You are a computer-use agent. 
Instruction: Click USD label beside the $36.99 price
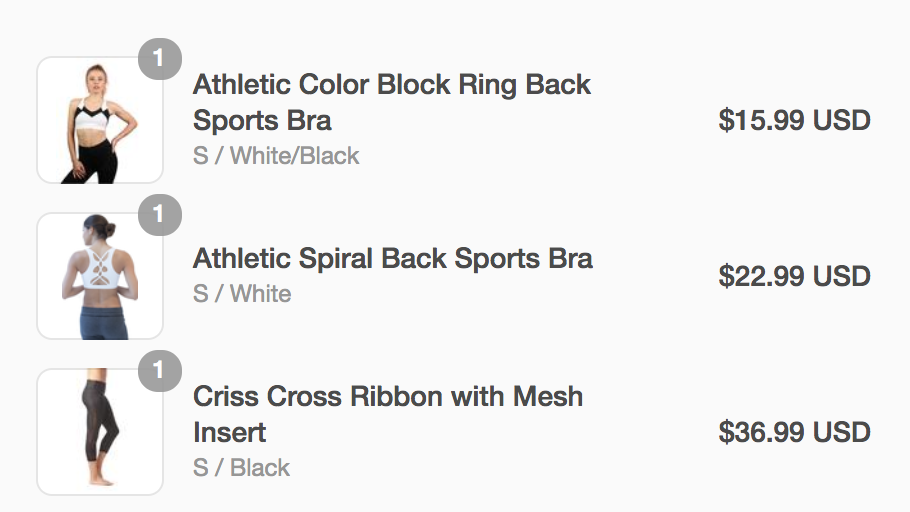841,433
